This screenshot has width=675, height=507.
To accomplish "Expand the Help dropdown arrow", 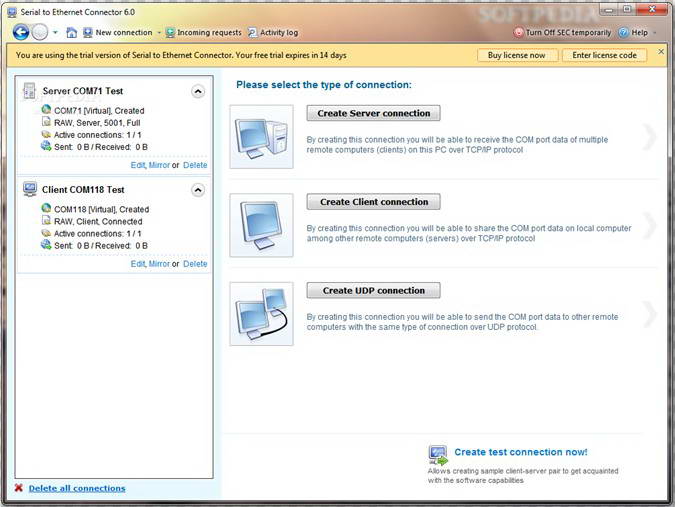I will point(655,32).
